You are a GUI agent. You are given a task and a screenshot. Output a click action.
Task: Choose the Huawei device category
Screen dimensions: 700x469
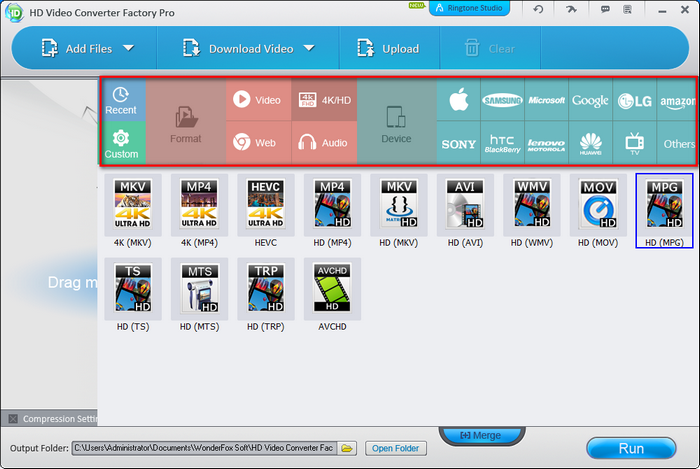591,143
